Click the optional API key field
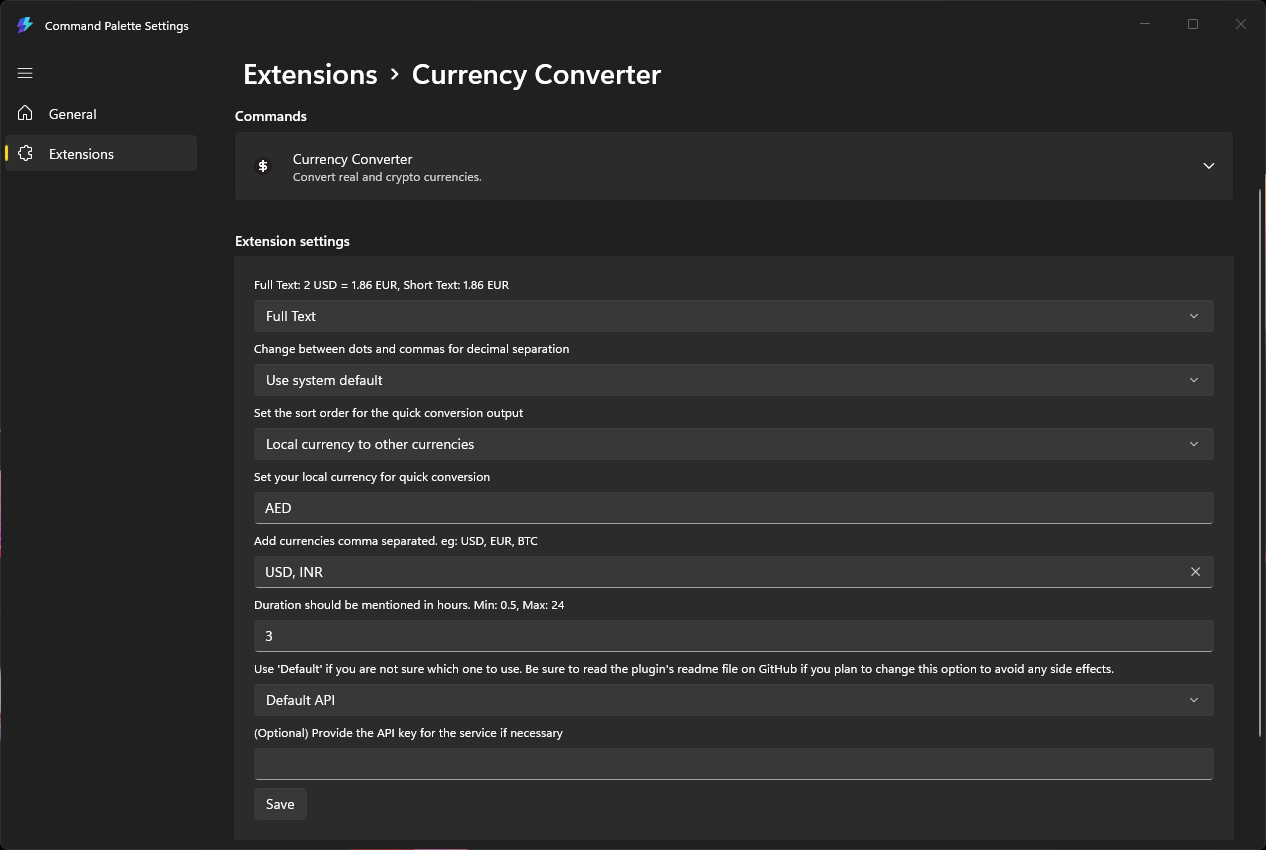This screenshot has width=1266, height=850. [x=734, y=763]
